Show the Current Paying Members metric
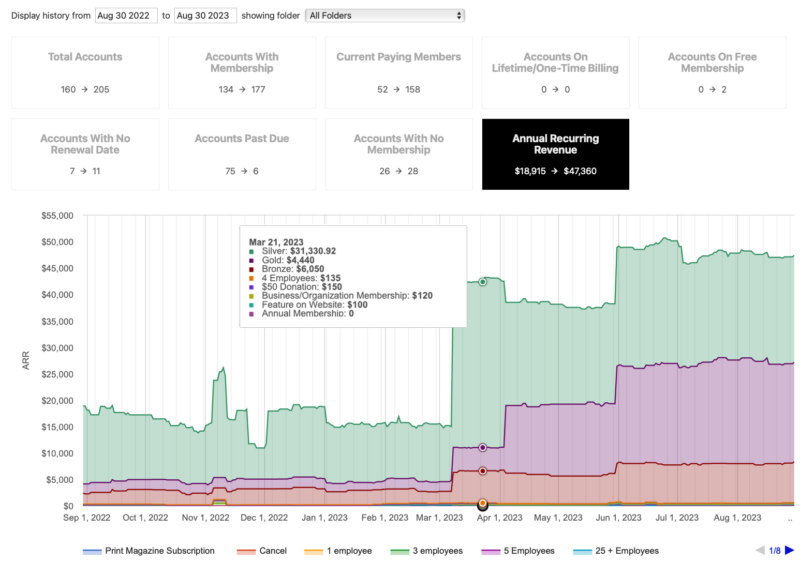Screen dimensions: 800x562 [399, 73]
